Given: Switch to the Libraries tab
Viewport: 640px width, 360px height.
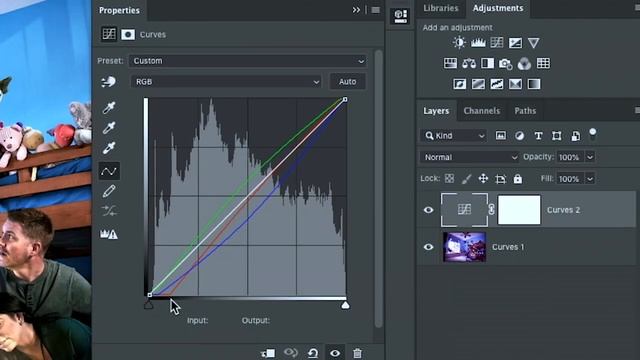Looking at the screenshot, I should 440,8.
